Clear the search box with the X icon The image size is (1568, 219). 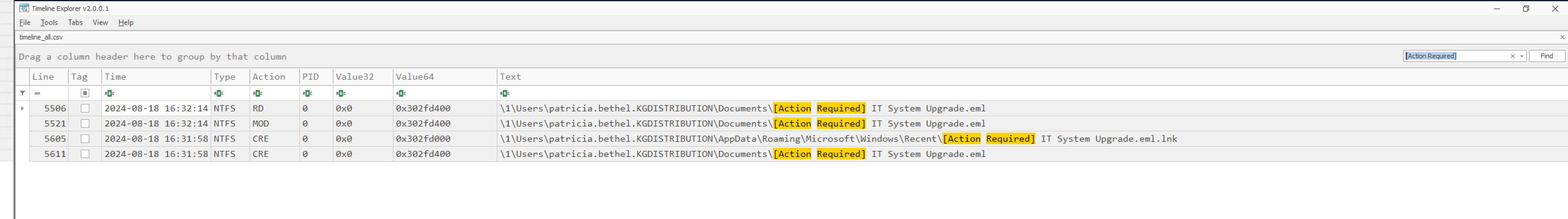tap(1512, 56)
